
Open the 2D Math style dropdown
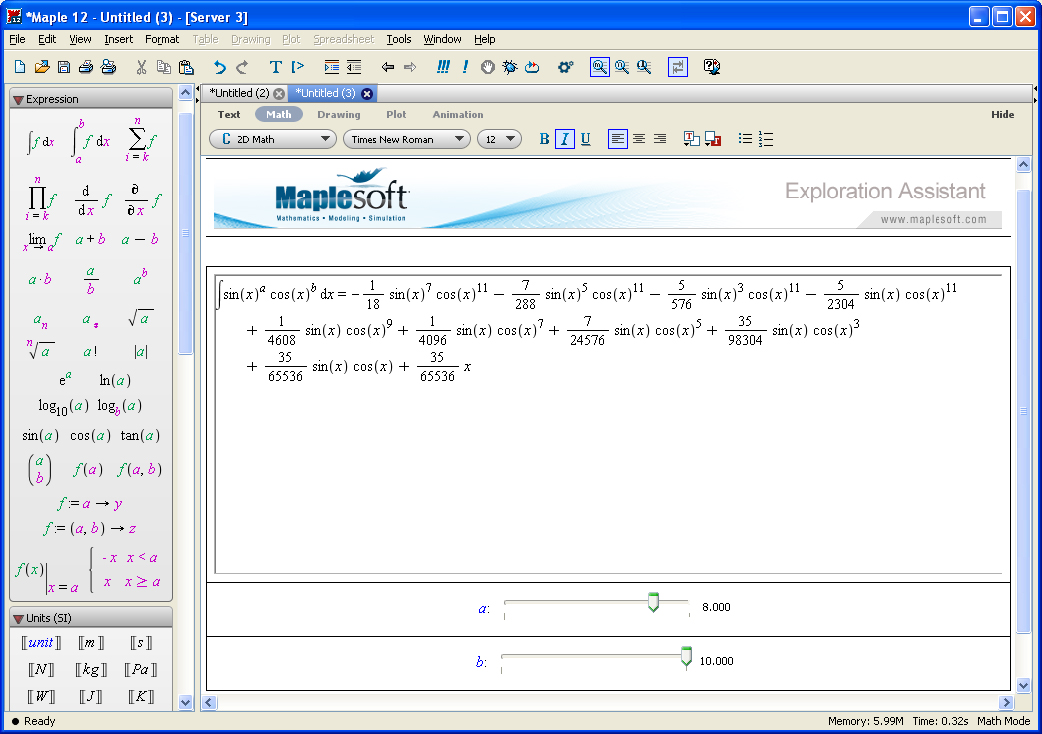coord(272,139)
